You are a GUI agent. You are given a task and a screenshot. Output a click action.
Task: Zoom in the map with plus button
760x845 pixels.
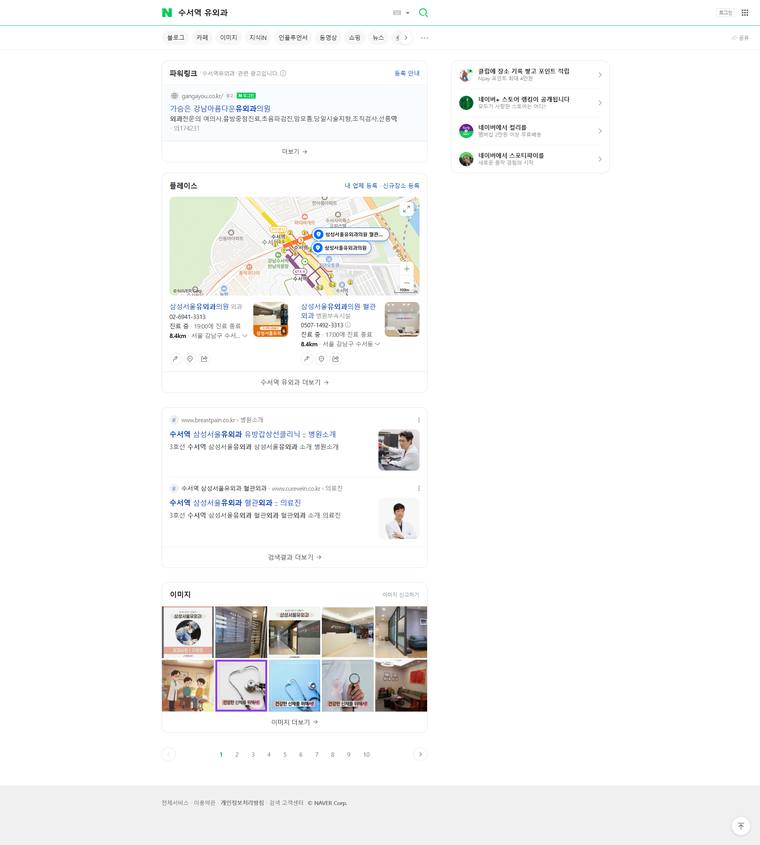(x=407, y=269)
